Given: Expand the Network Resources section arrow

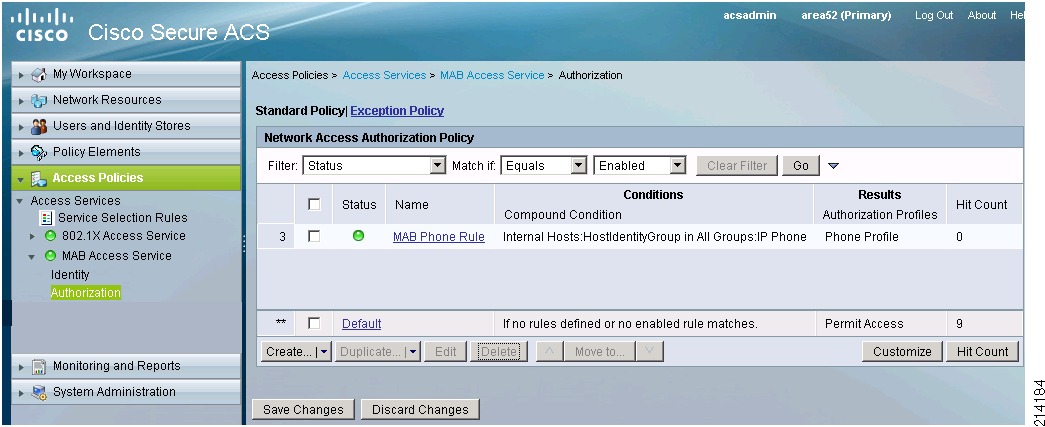Looking at the screenshot, I should [21, 101].
